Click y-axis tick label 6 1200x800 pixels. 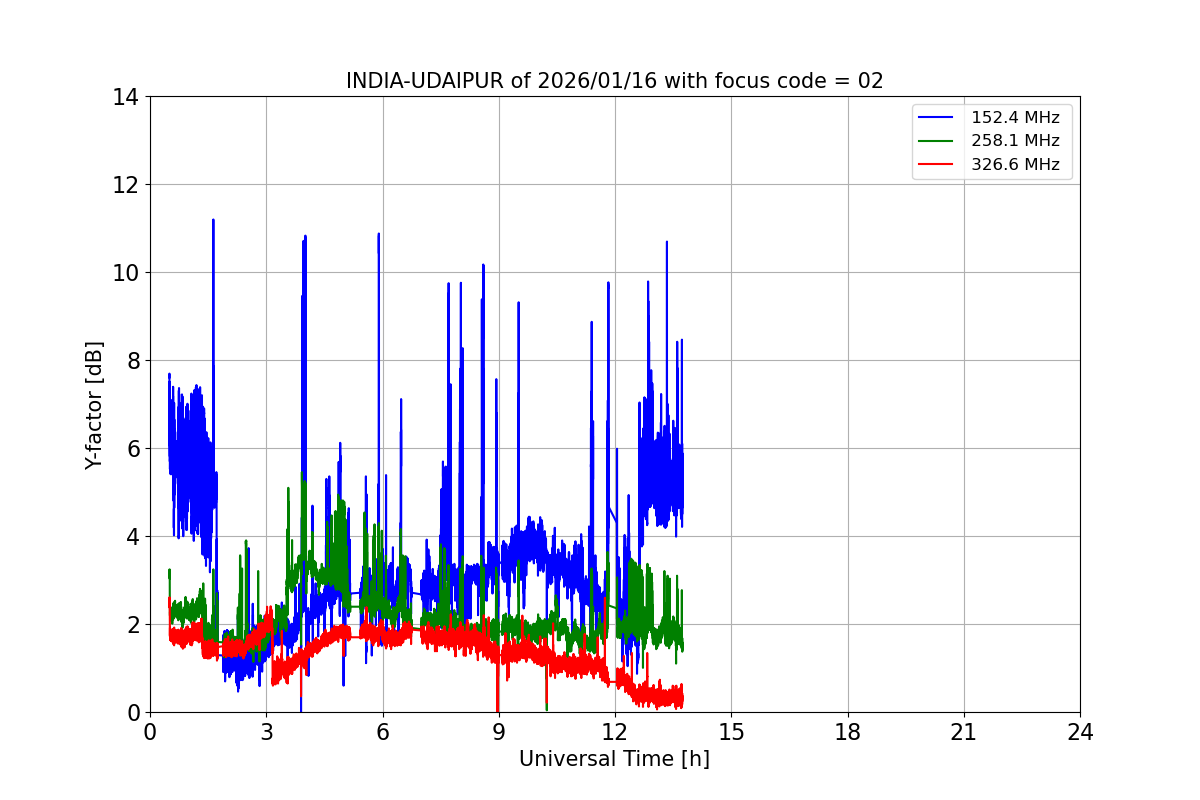[132, 449]
